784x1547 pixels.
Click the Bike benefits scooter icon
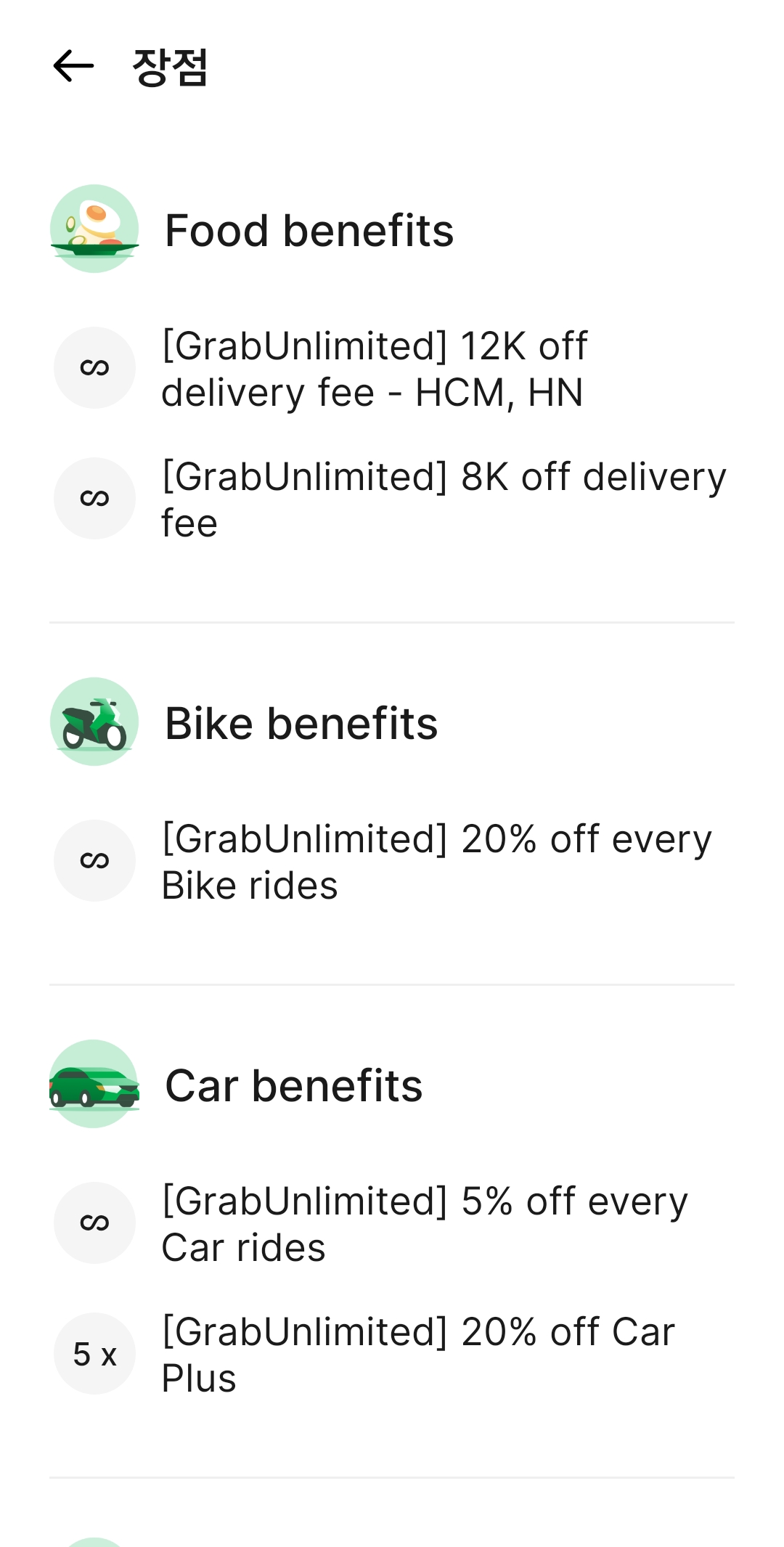(94, 722)
